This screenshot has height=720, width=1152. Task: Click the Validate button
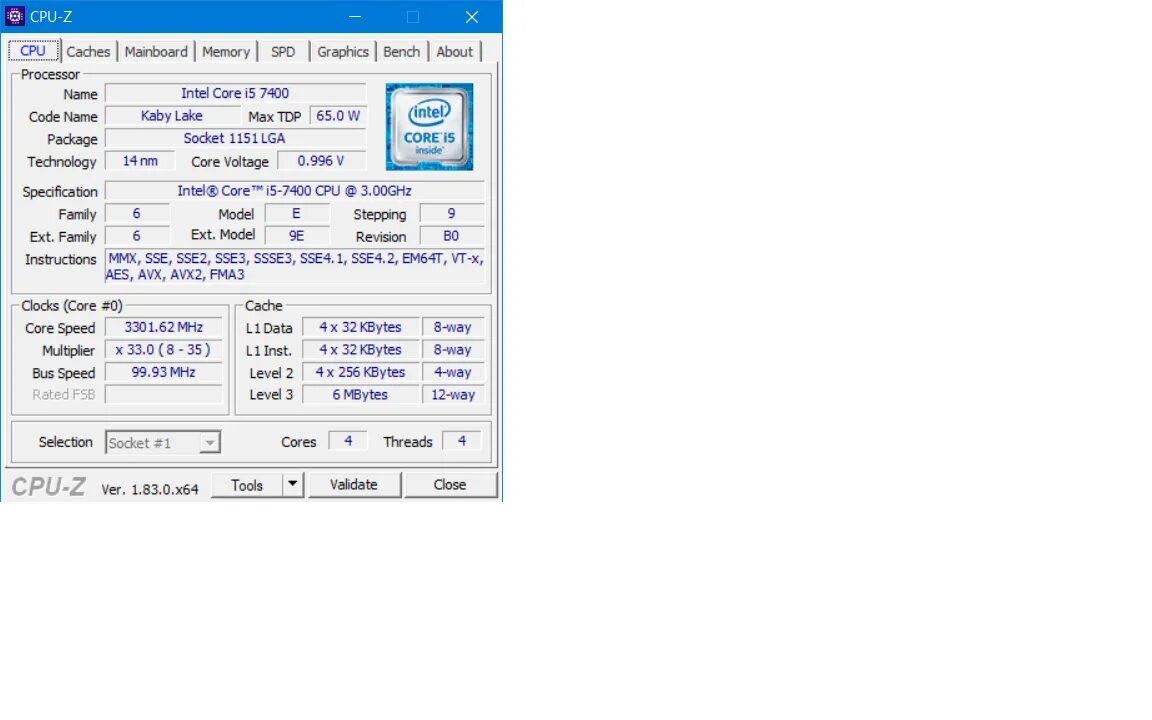(354, 484)
